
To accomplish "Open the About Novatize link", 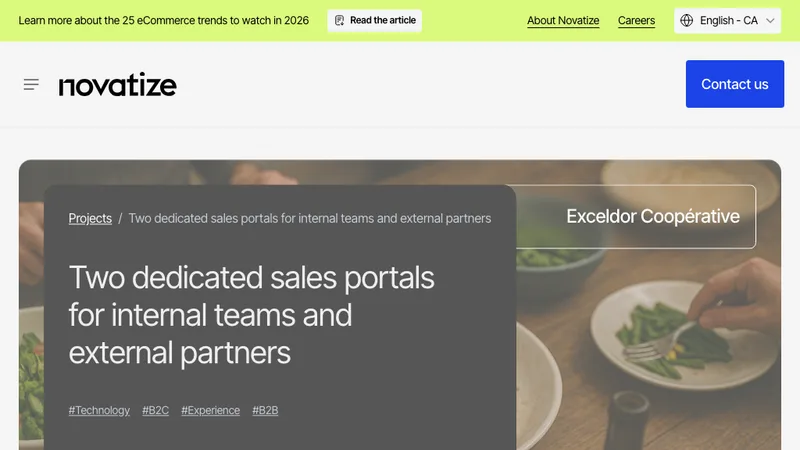I will [563, 20].
